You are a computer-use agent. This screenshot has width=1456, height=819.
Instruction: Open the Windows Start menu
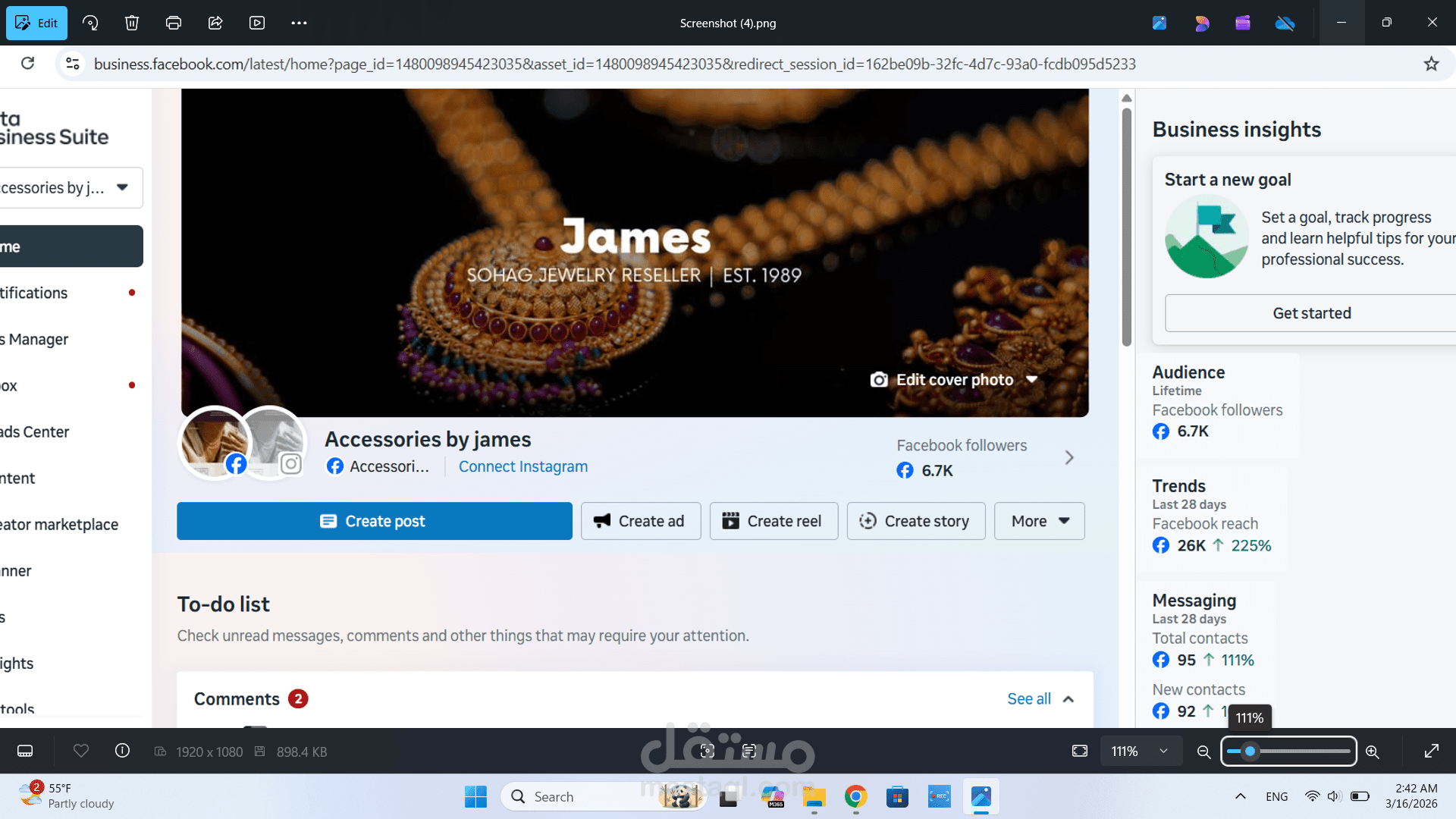click(x=475, y=796)
